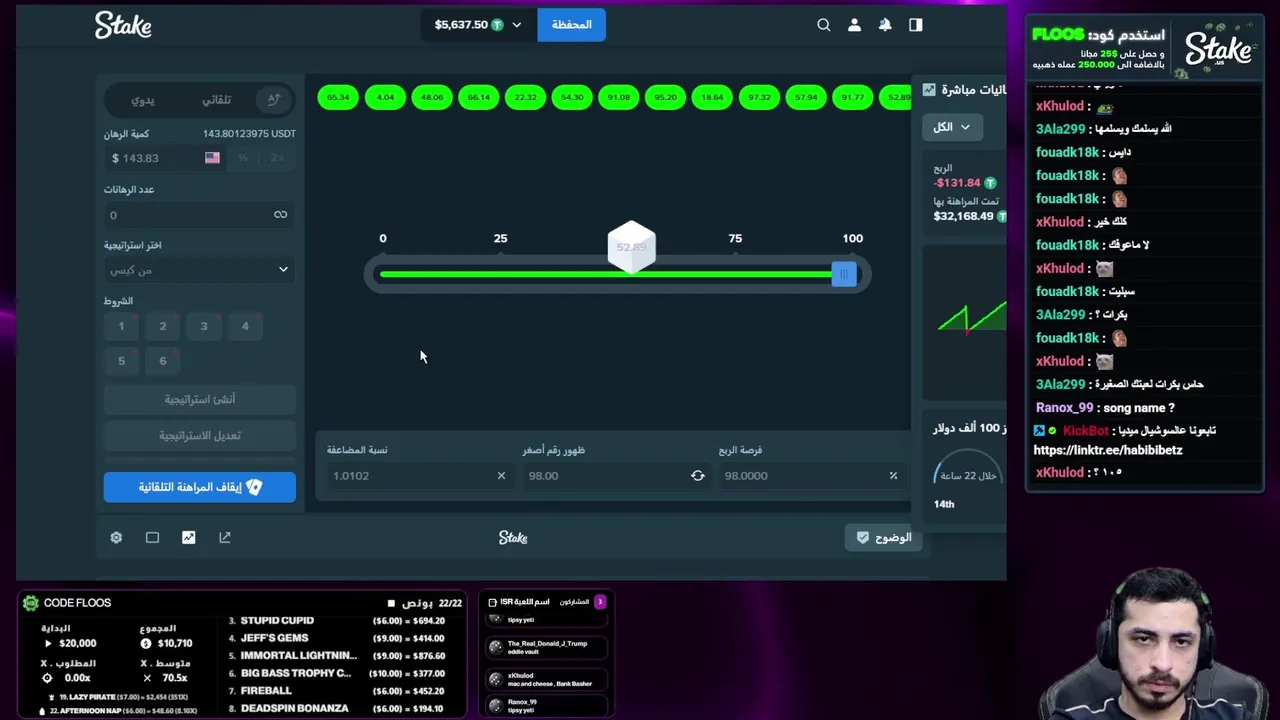
Task: Click past result pill 57.94
Action: [x=806, y=97]
